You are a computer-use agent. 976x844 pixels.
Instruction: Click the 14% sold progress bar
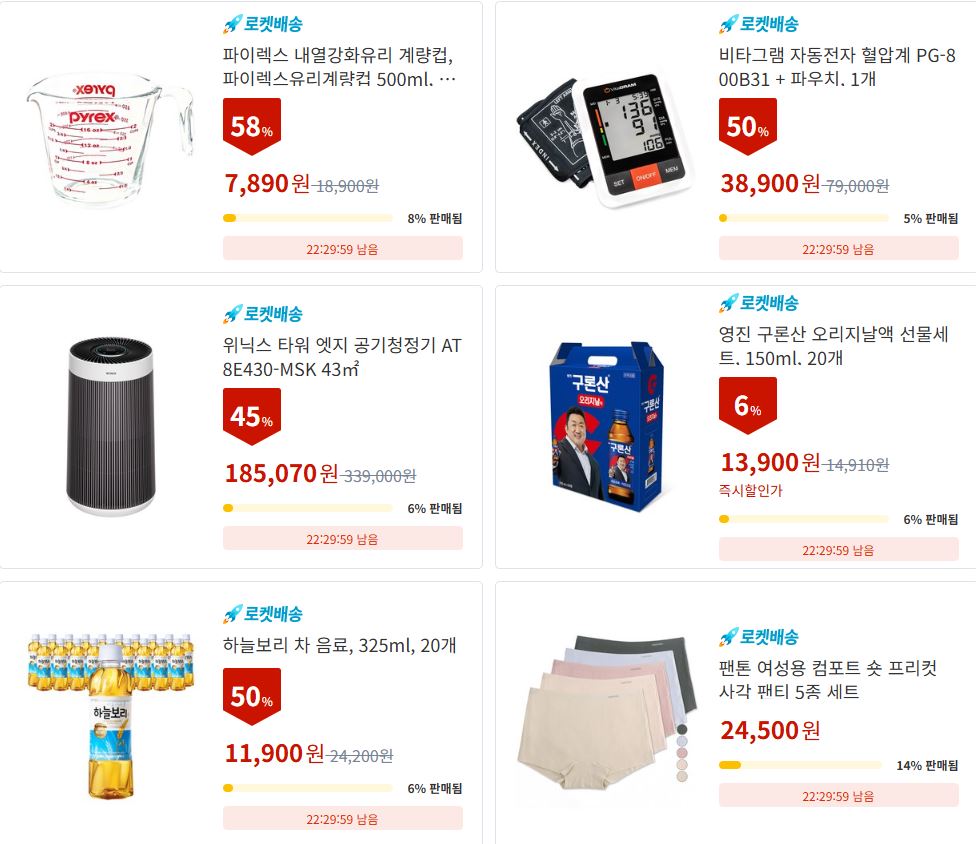tap(800, 765)
